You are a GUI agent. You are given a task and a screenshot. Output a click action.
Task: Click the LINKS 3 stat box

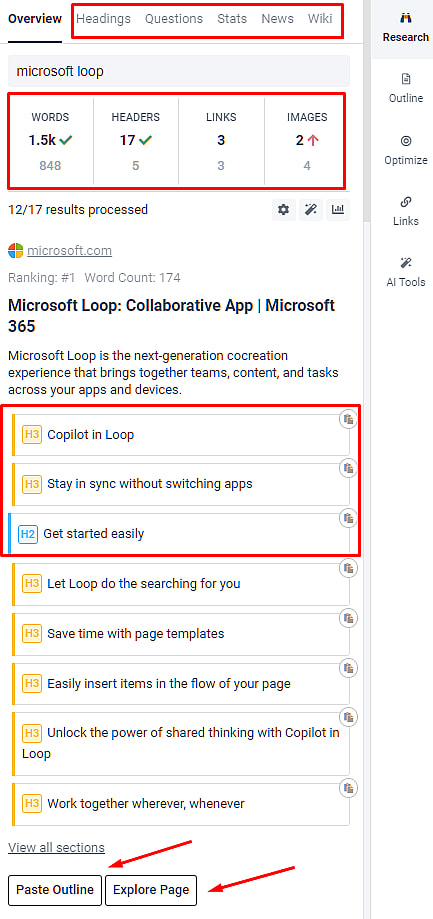coord(221,141)
